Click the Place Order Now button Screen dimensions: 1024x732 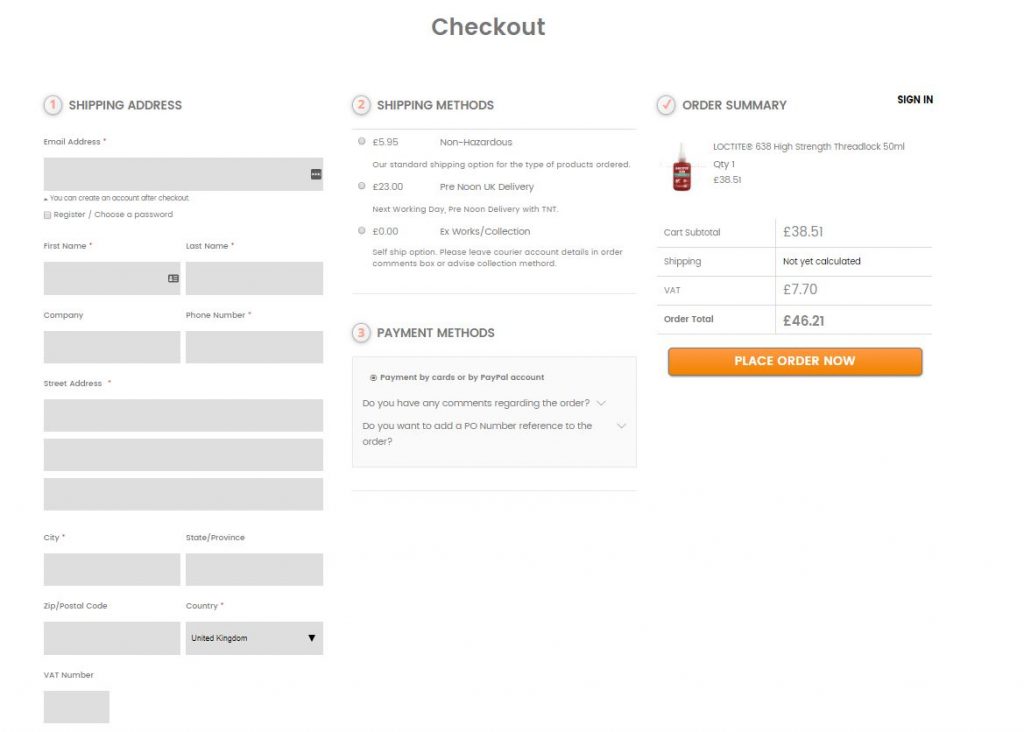[795, 361]
